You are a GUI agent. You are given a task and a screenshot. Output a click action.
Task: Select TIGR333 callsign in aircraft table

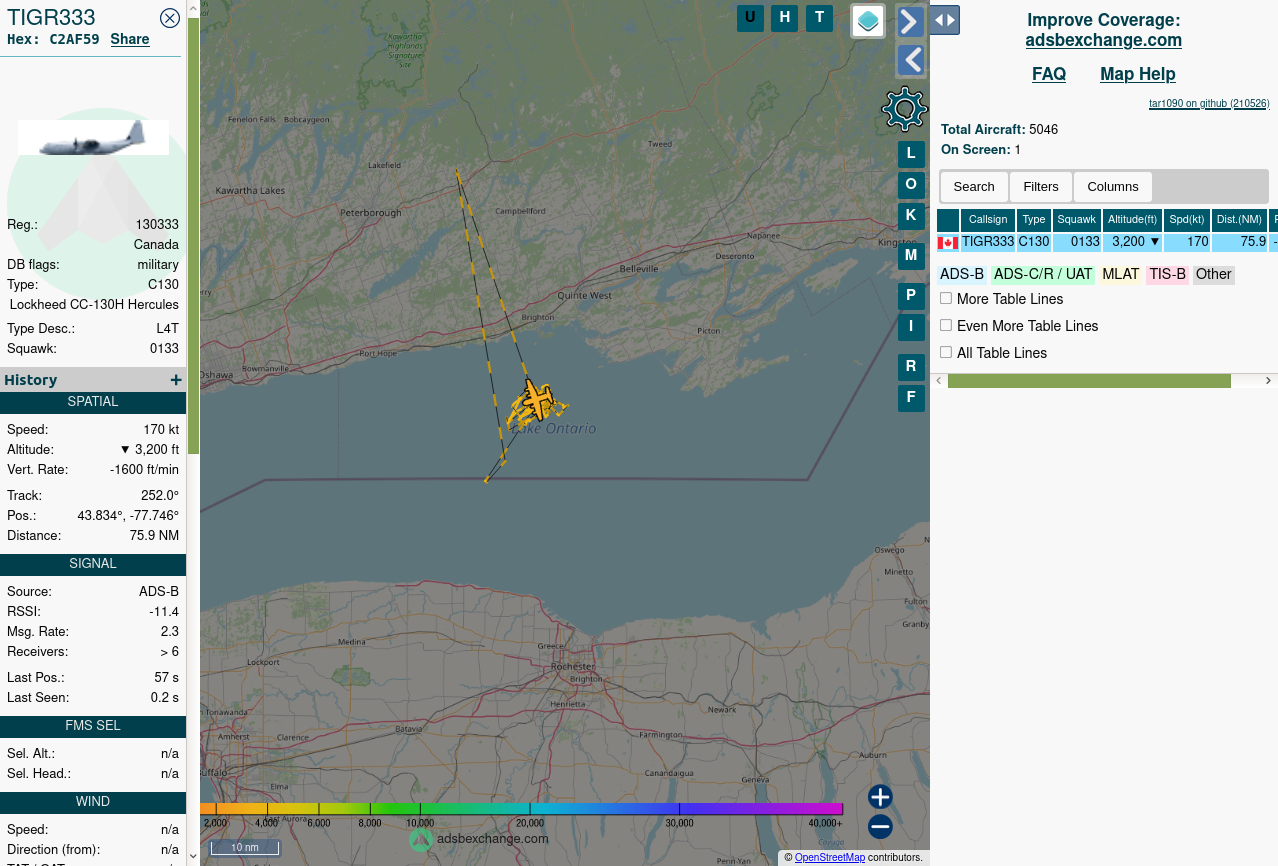(988, 242)
